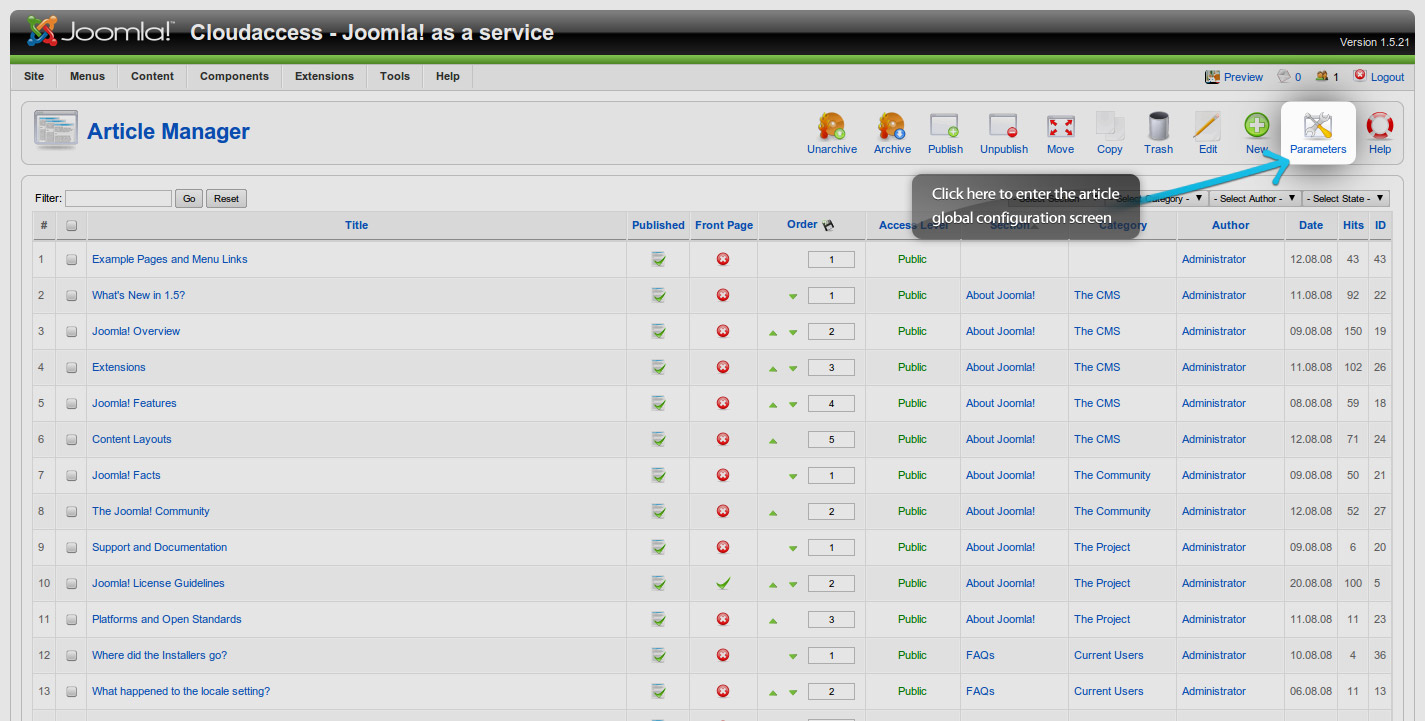This screenshot has width=1425, height=721.
Task: Select the checkbox beside Extensions article
Action: tap(72, 367)
